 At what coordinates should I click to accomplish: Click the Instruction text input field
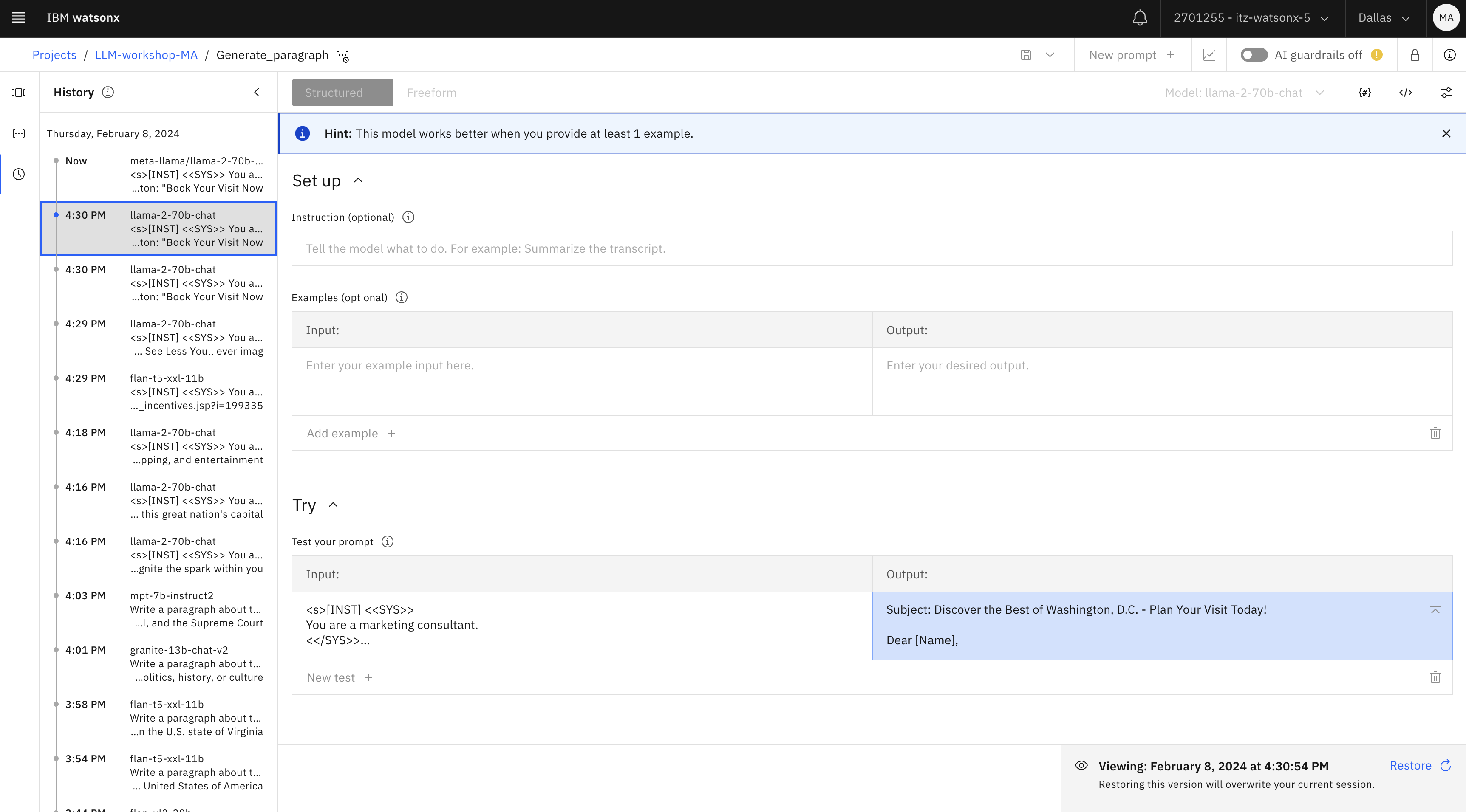tap(871, 248)
